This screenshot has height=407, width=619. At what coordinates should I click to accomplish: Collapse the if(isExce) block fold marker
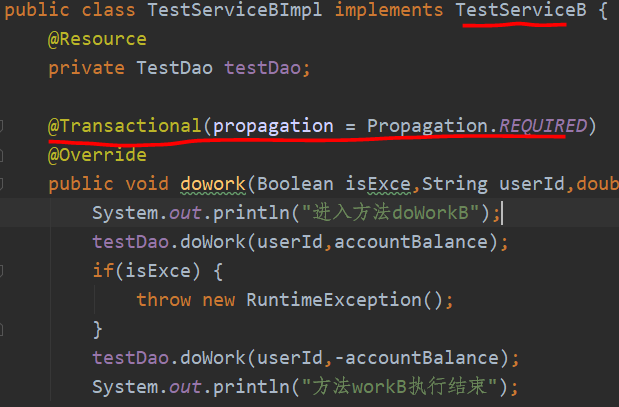[x=3, y=270]
